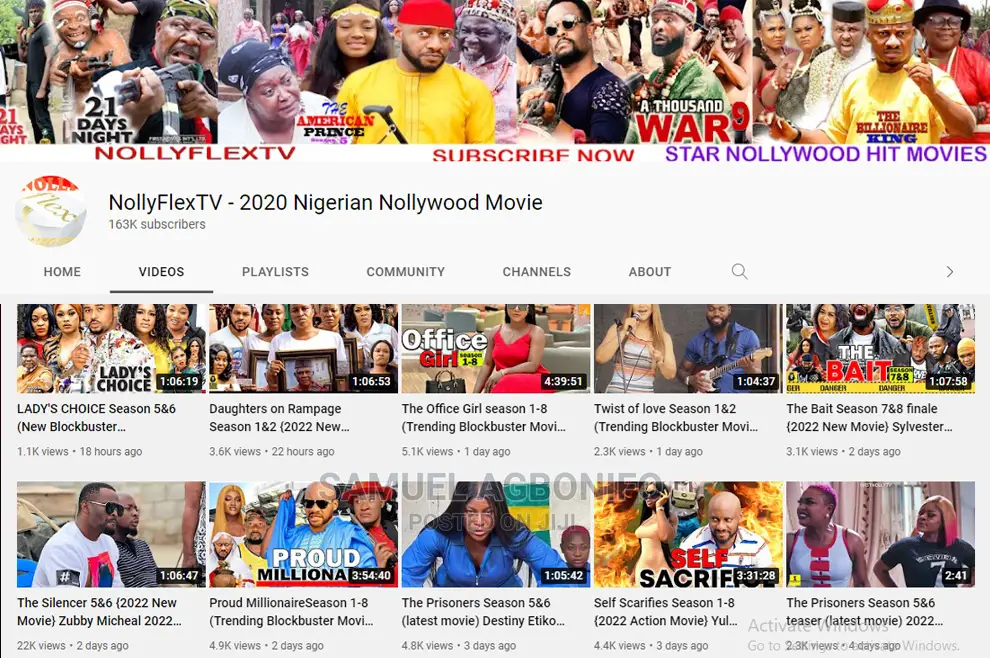Click the 22K views 2 days ago text
990x658 pixels.
pyautogui.click(x=73, y=645)
